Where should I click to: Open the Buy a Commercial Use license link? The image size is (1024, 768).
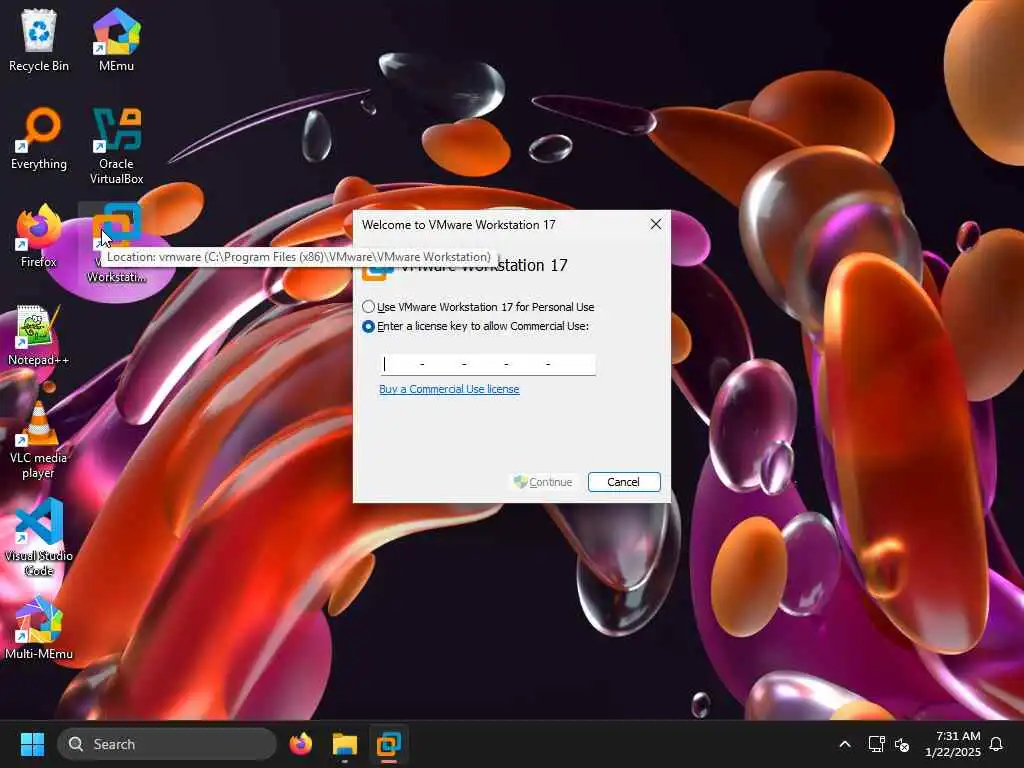449,389
